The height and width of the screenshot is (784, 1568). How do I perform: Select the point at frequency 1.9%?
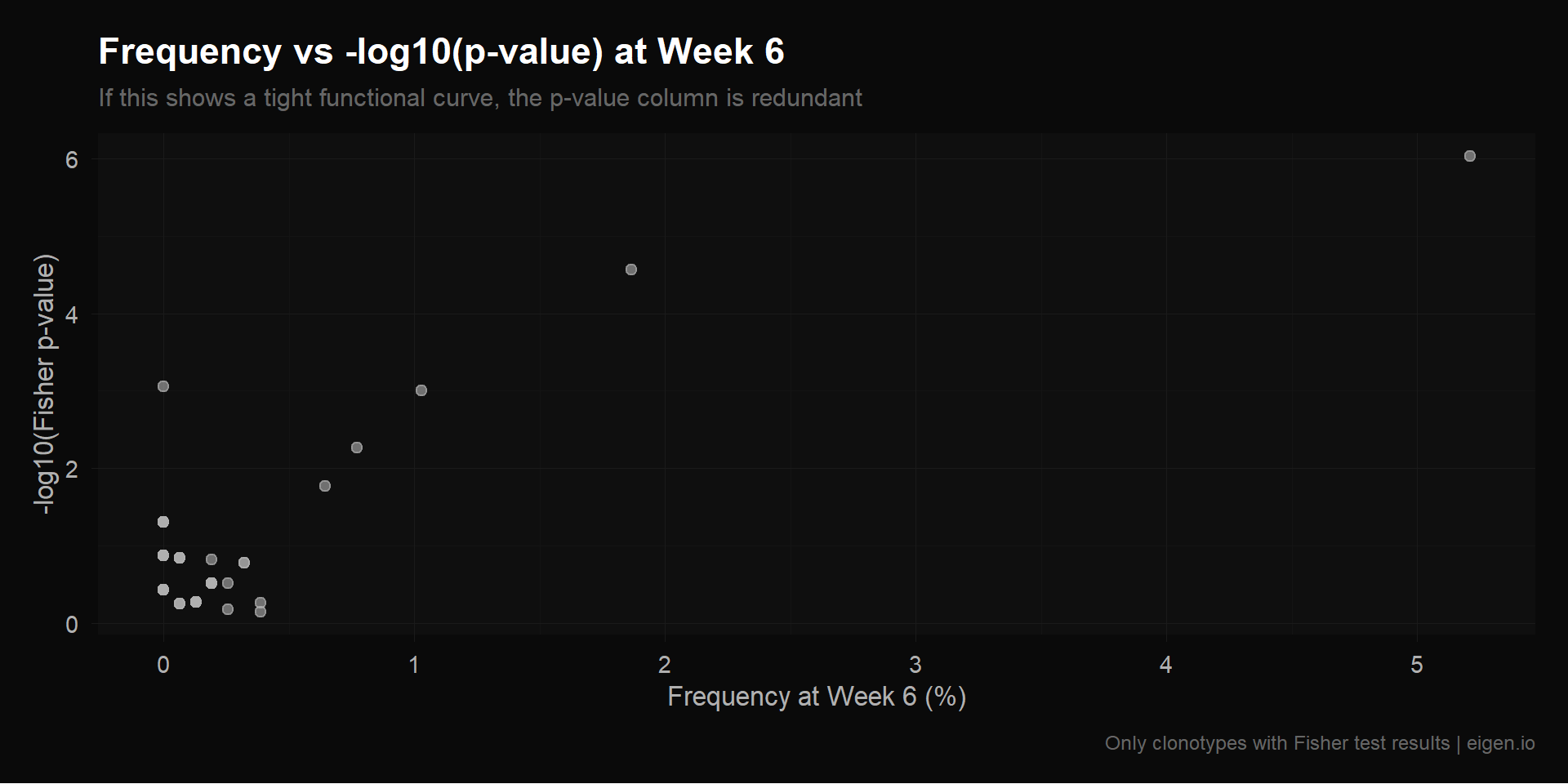(x=630, y=269)
